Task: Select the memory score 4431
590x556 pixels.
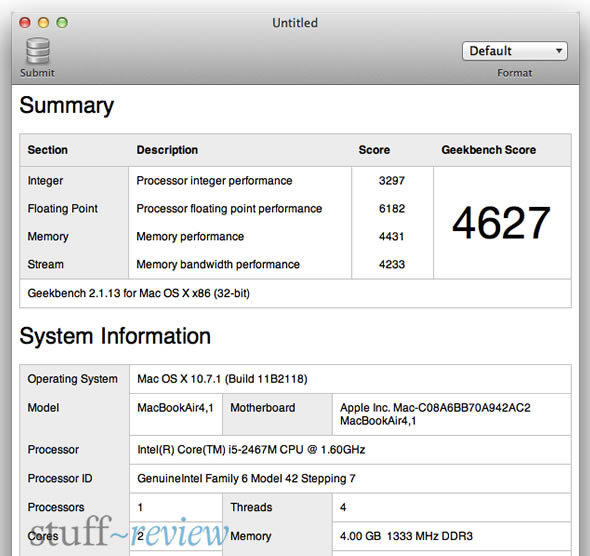Action: coord(391,236)
